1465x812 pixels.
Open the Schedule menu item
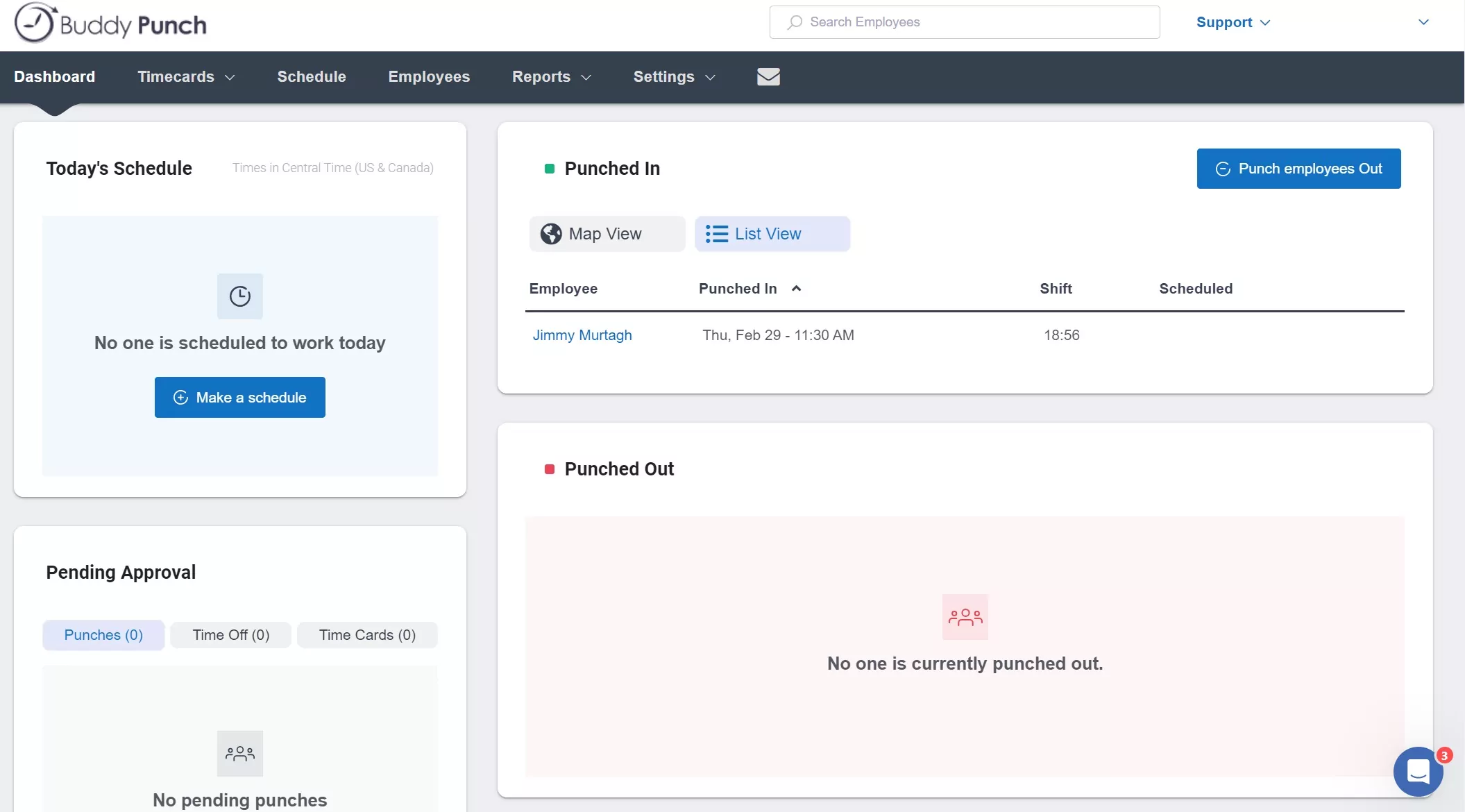coord(311,76)
